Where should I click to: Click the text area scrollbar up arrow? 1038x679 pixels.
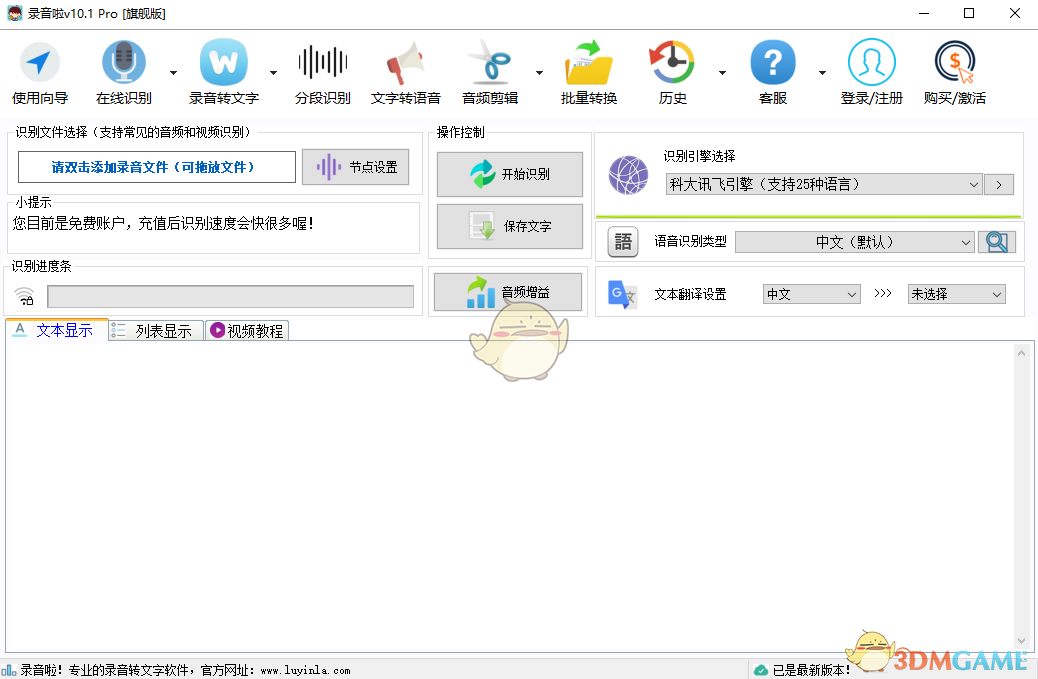point(1021,353)
